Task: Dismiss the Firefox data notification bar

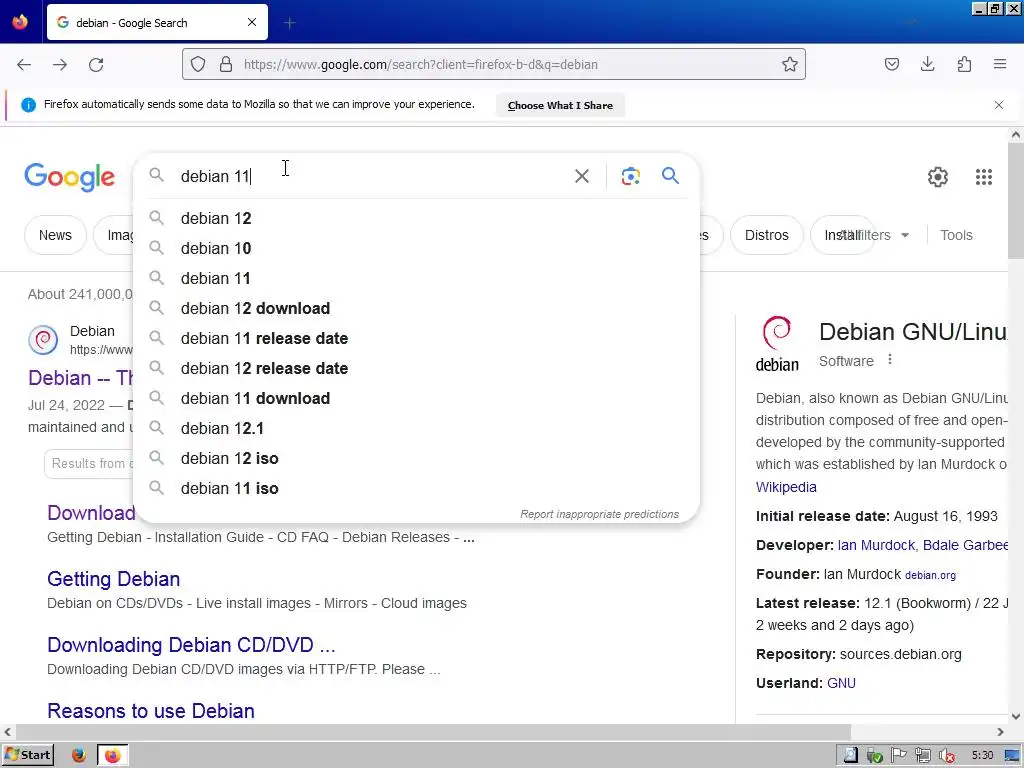Action: (999, 105)
